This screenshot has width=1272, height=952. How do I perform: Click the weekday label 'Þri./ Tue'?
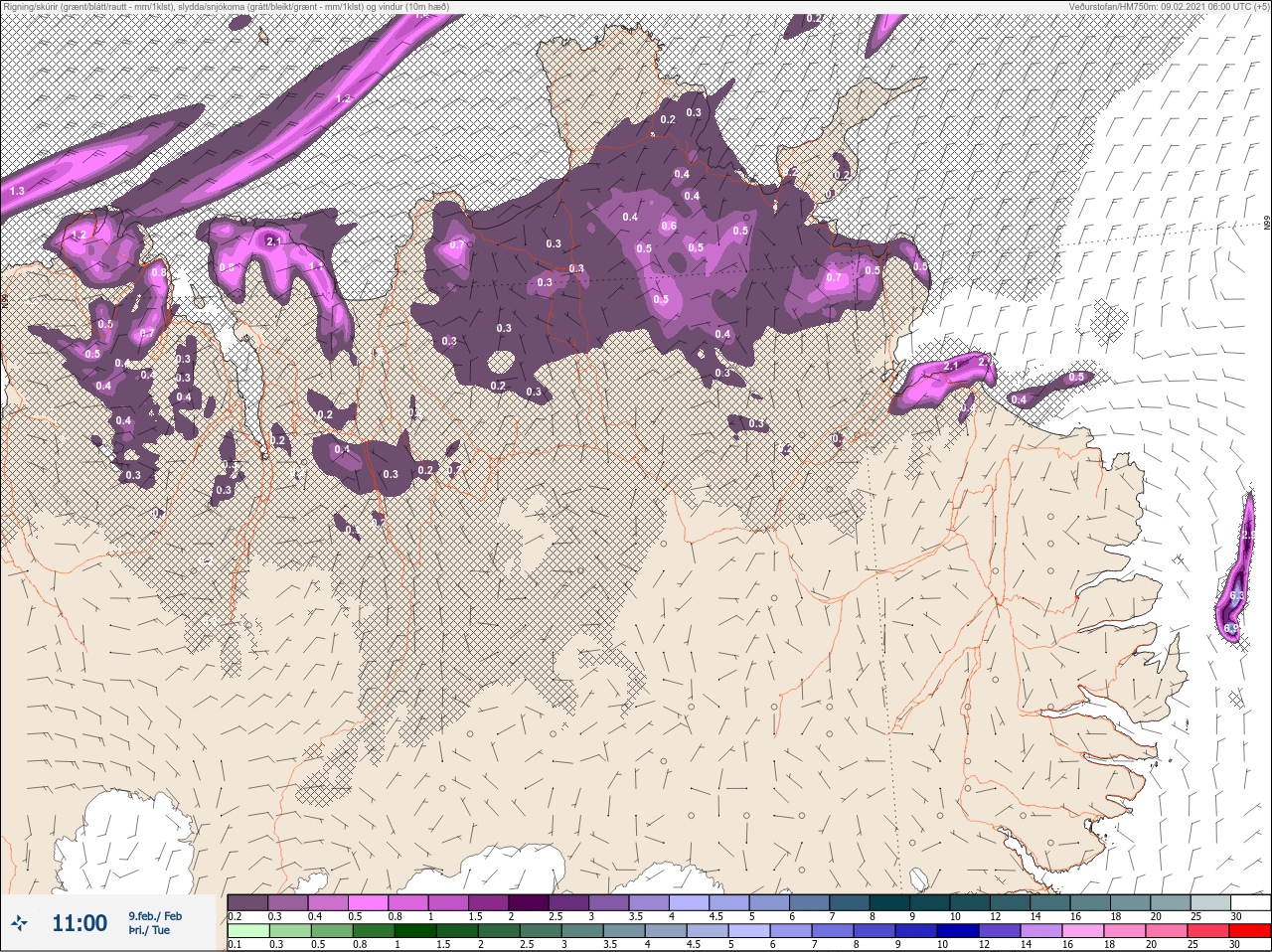(149, 930)
